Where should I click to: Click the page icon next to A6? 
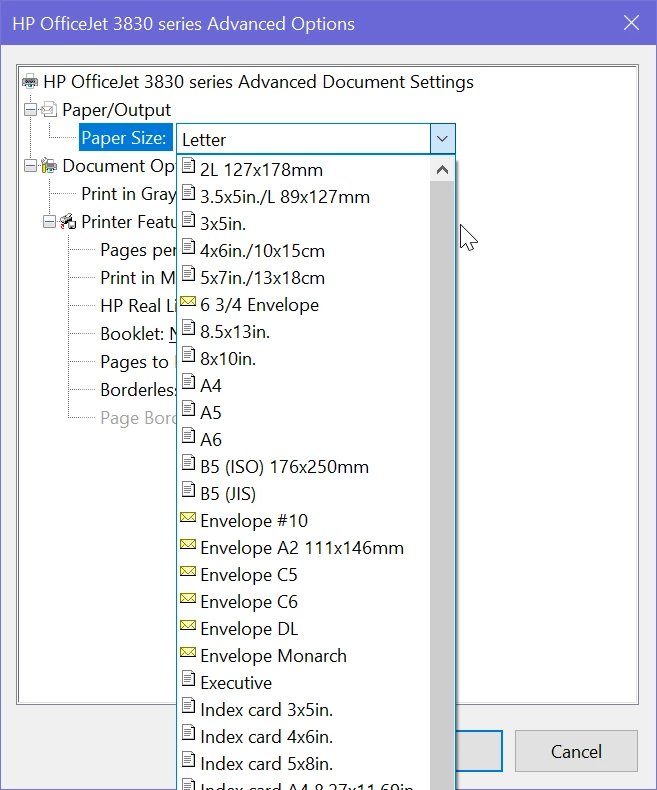point(188,435)
